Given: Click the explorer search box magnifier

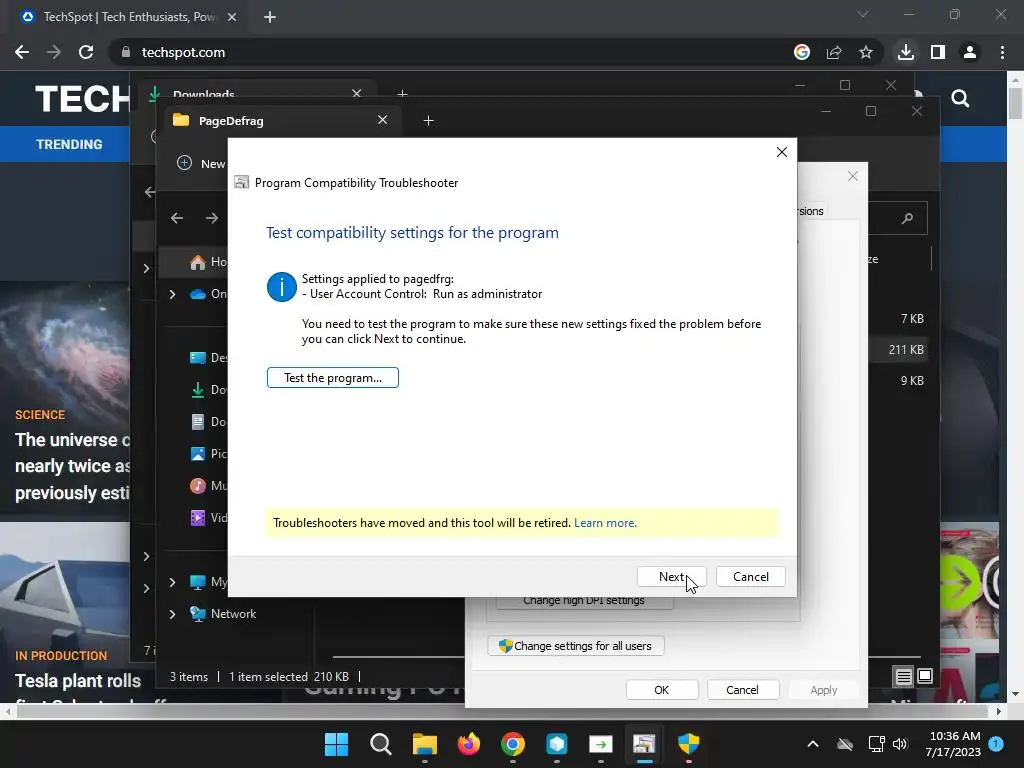Looking at the screenshot, I should point(907,218).
